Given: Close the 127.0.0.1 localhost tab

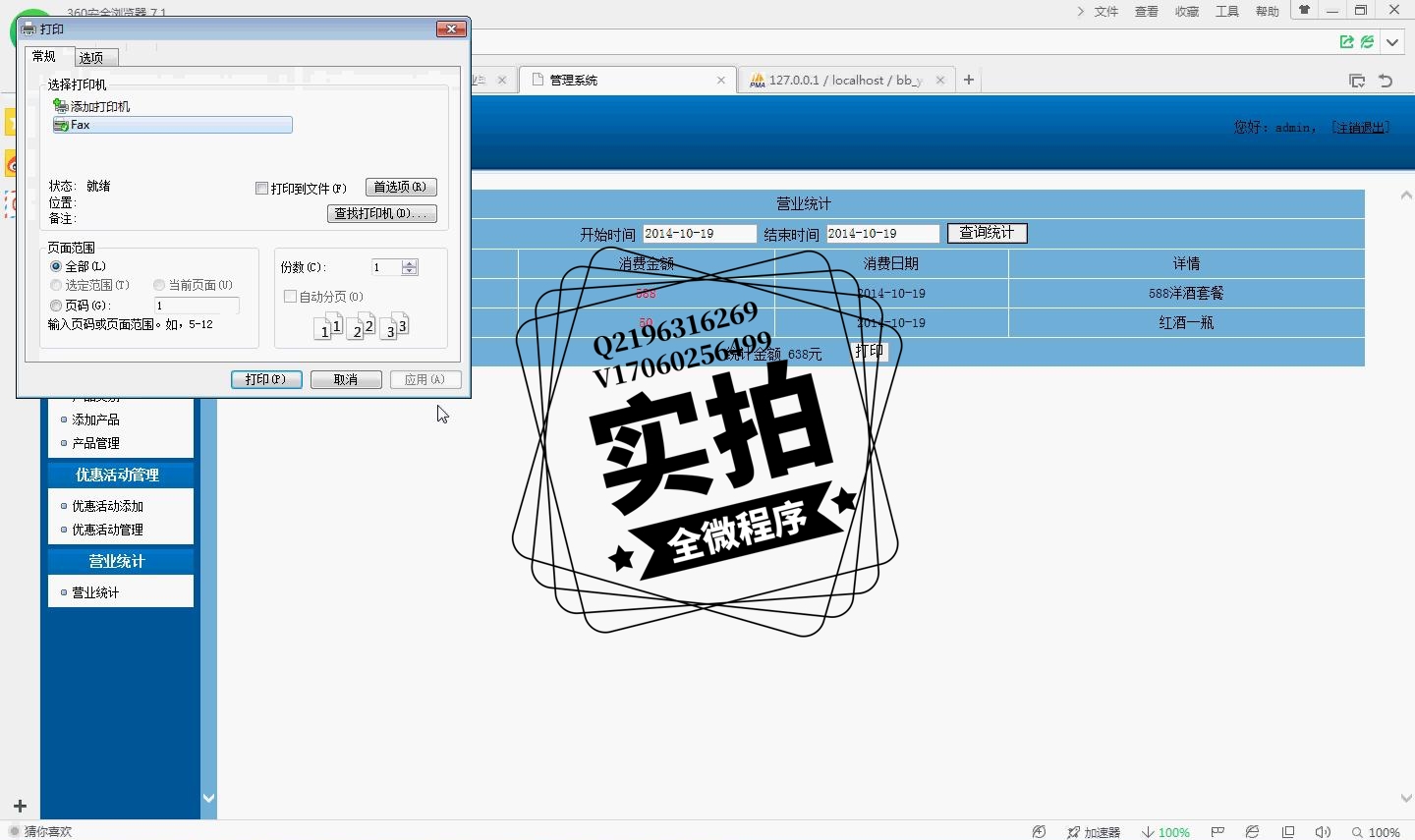Looking at the screenshot, I should [x=940, y=81].
